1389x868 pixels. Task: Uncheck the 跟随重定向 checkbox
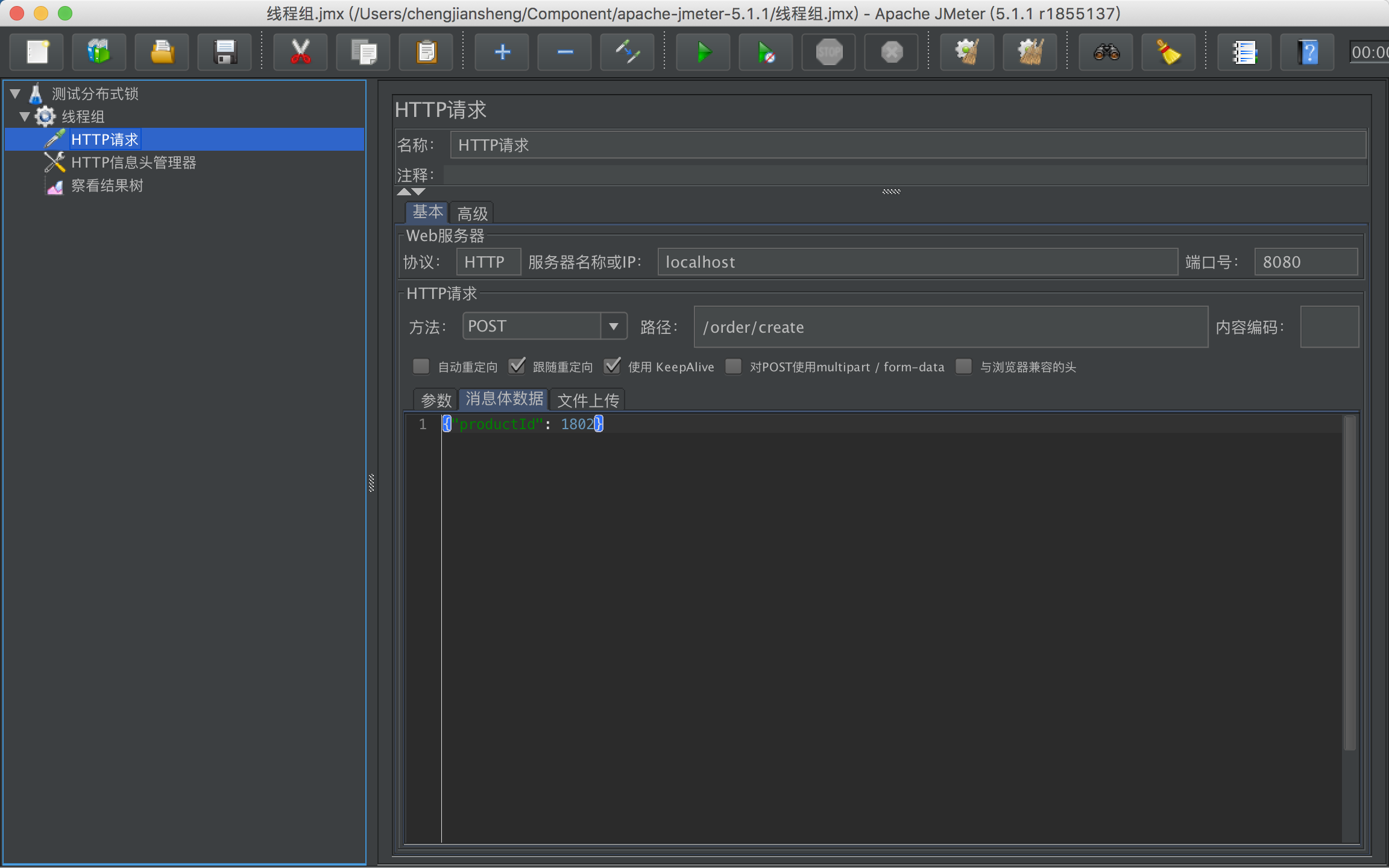coord(517,366)
